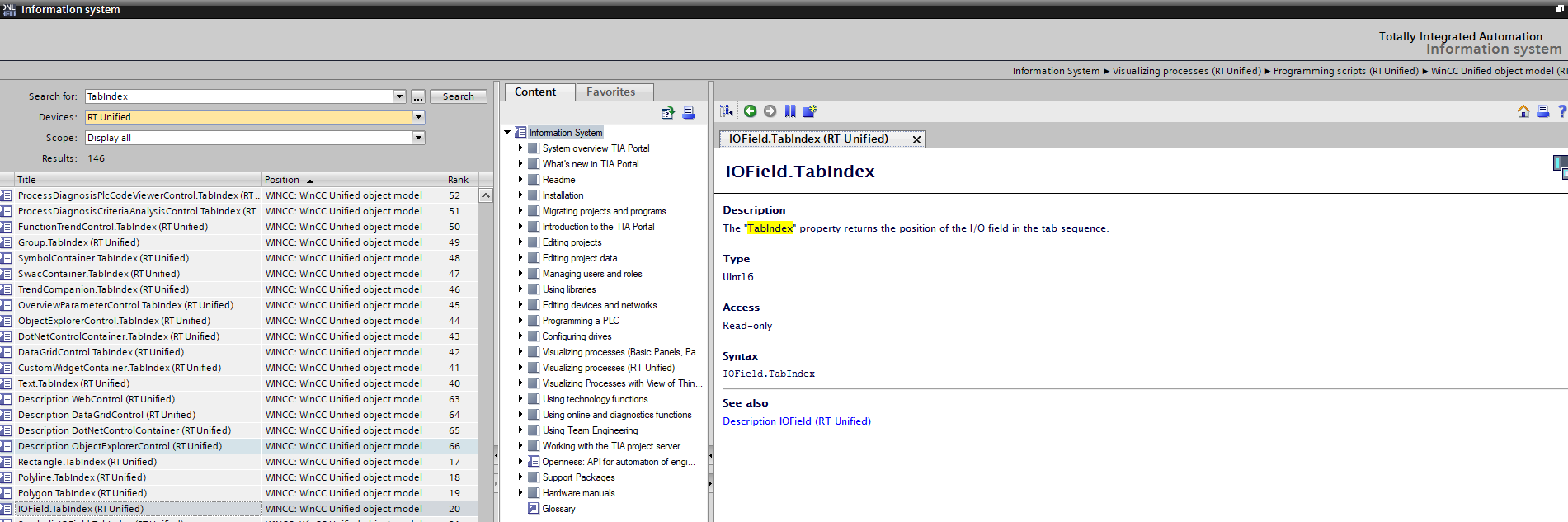This screenshot has height=522, width=1568.
Task: Select Working with the TIA project server
Action: click(611, 446)
